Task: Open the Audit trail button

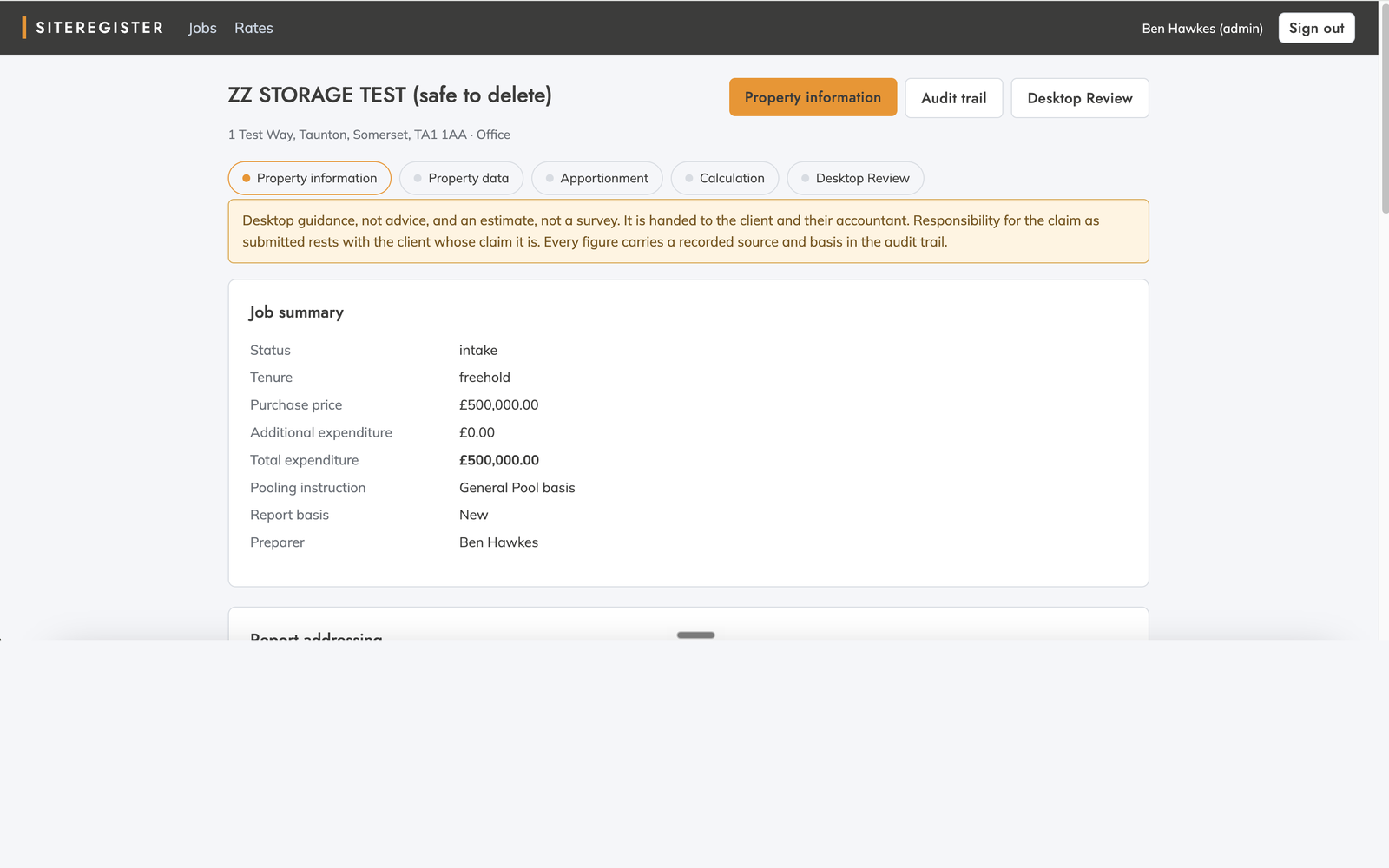Action: coord(954,98)
